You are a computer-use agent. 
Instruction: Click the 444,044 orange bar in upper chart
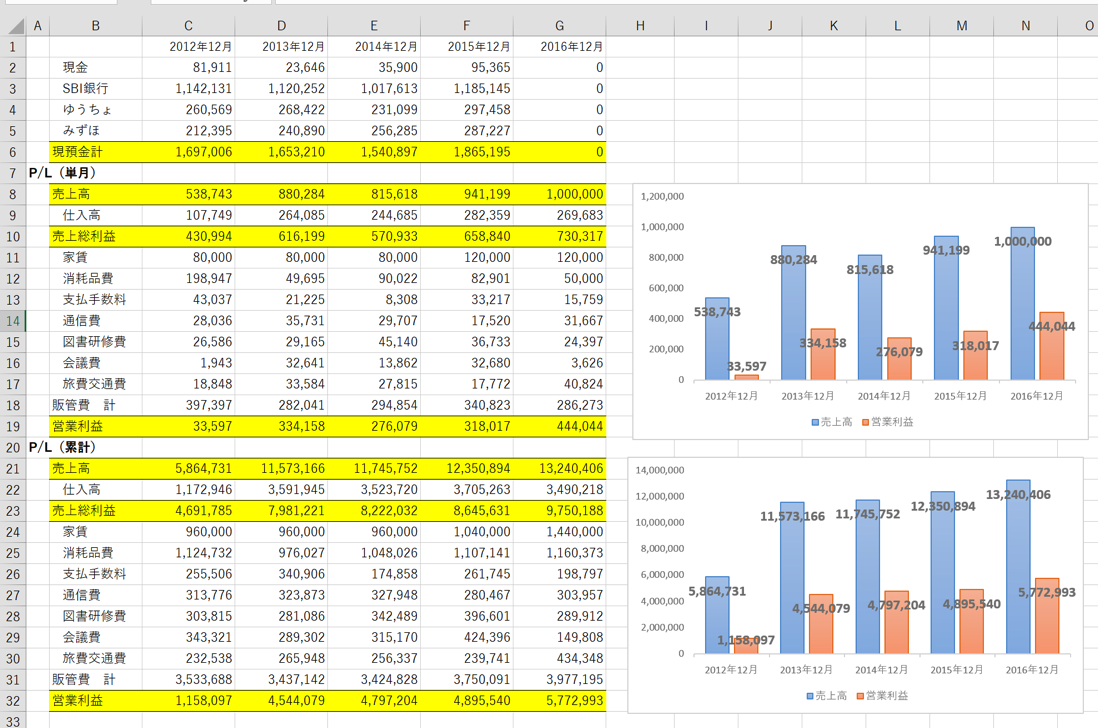(1052, 346)
